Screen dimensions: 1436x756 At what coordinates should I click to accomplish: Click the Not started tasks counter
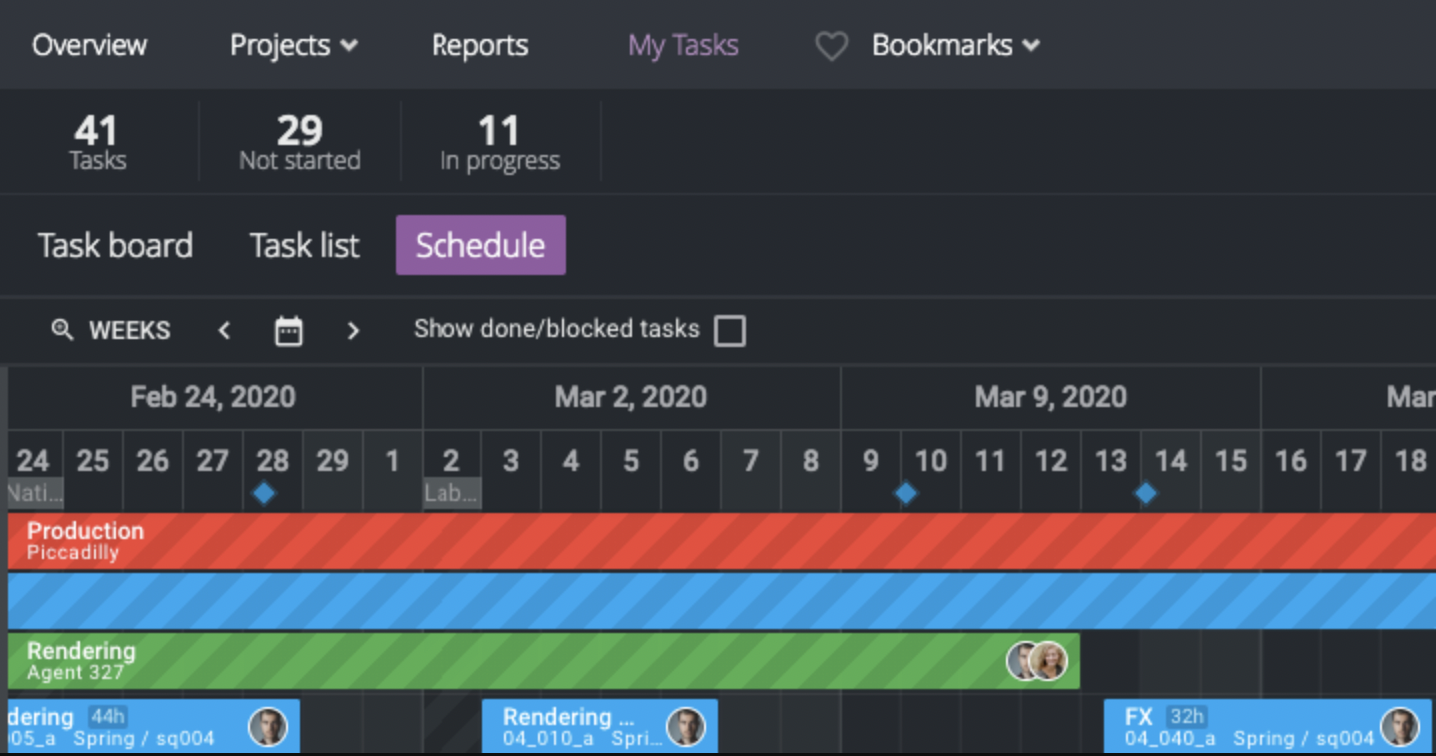(x=299, y=143)
